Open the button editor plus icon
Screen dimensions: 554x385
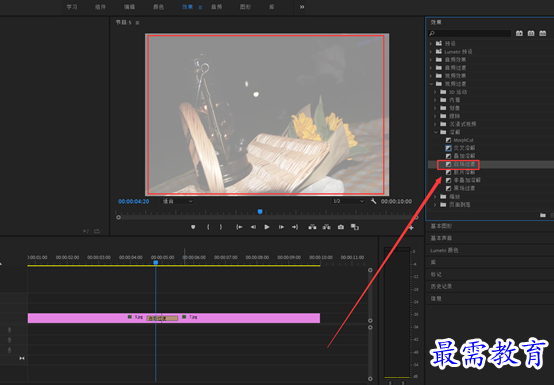point(411,228)
